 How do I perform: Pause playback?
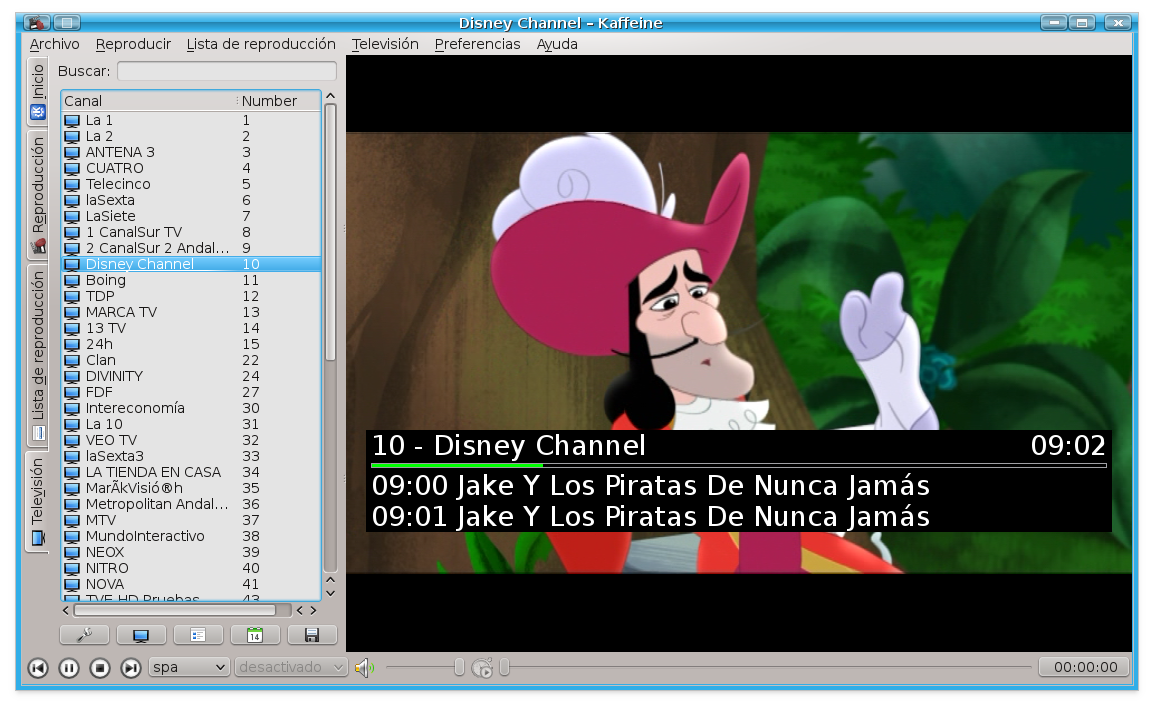coord(69,668)
